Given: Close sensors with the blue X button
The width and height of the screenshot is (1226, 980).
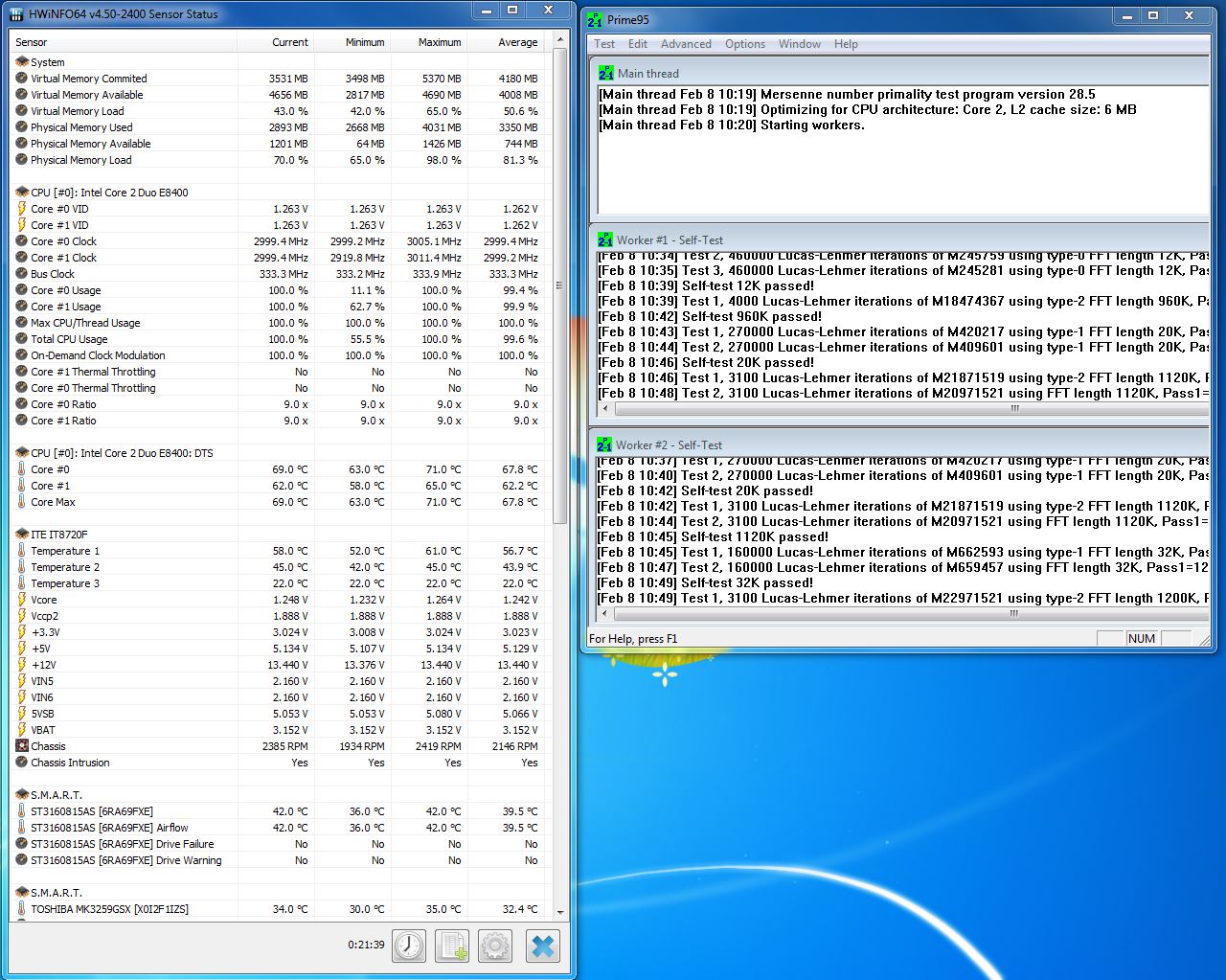Looking at the screenshot, I should pyautogui.click(x=542, y=946).
